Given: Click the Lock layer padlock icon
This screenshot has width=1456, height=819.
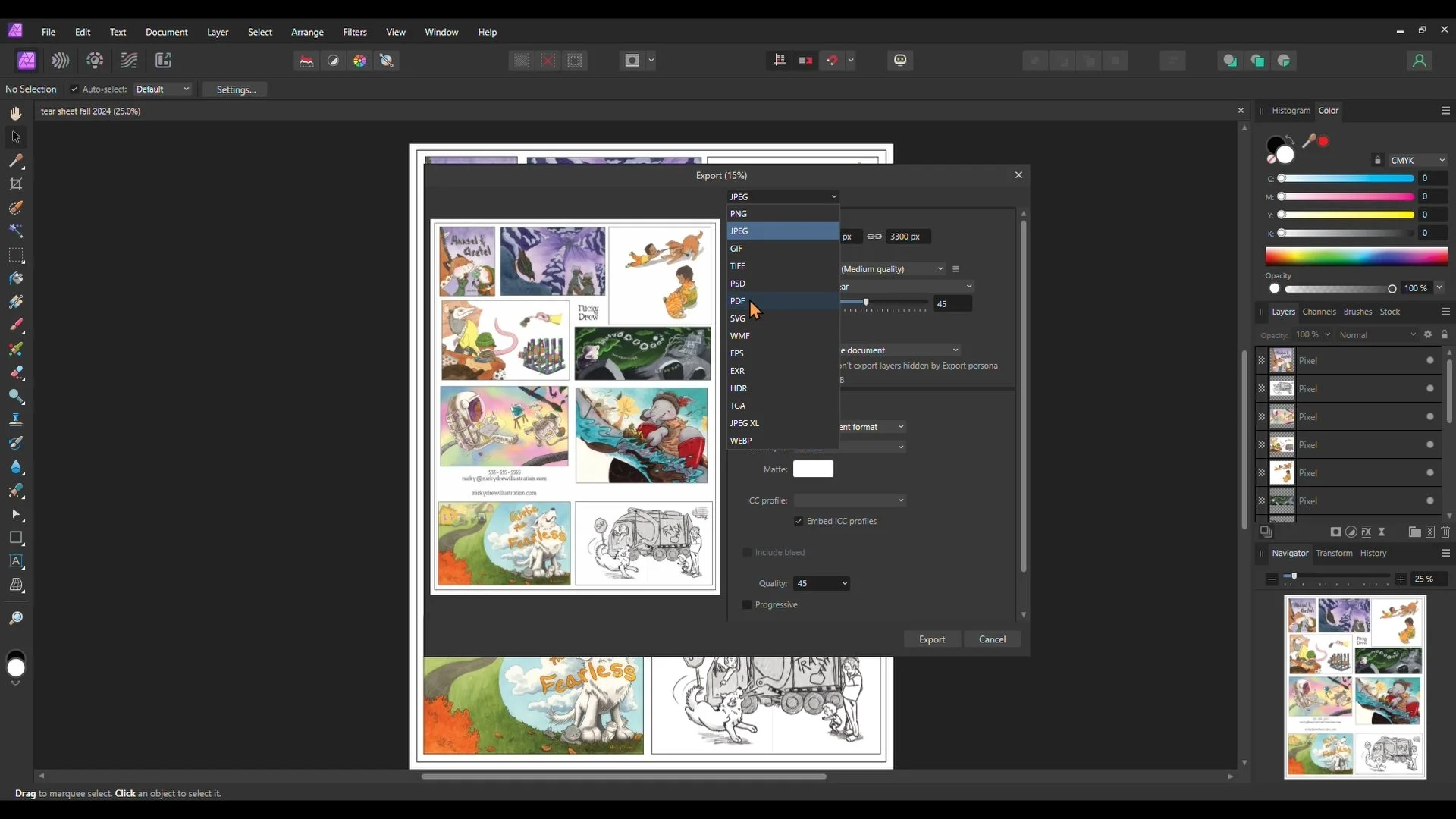Looking at the screenshot, I should click(1445, 334).
